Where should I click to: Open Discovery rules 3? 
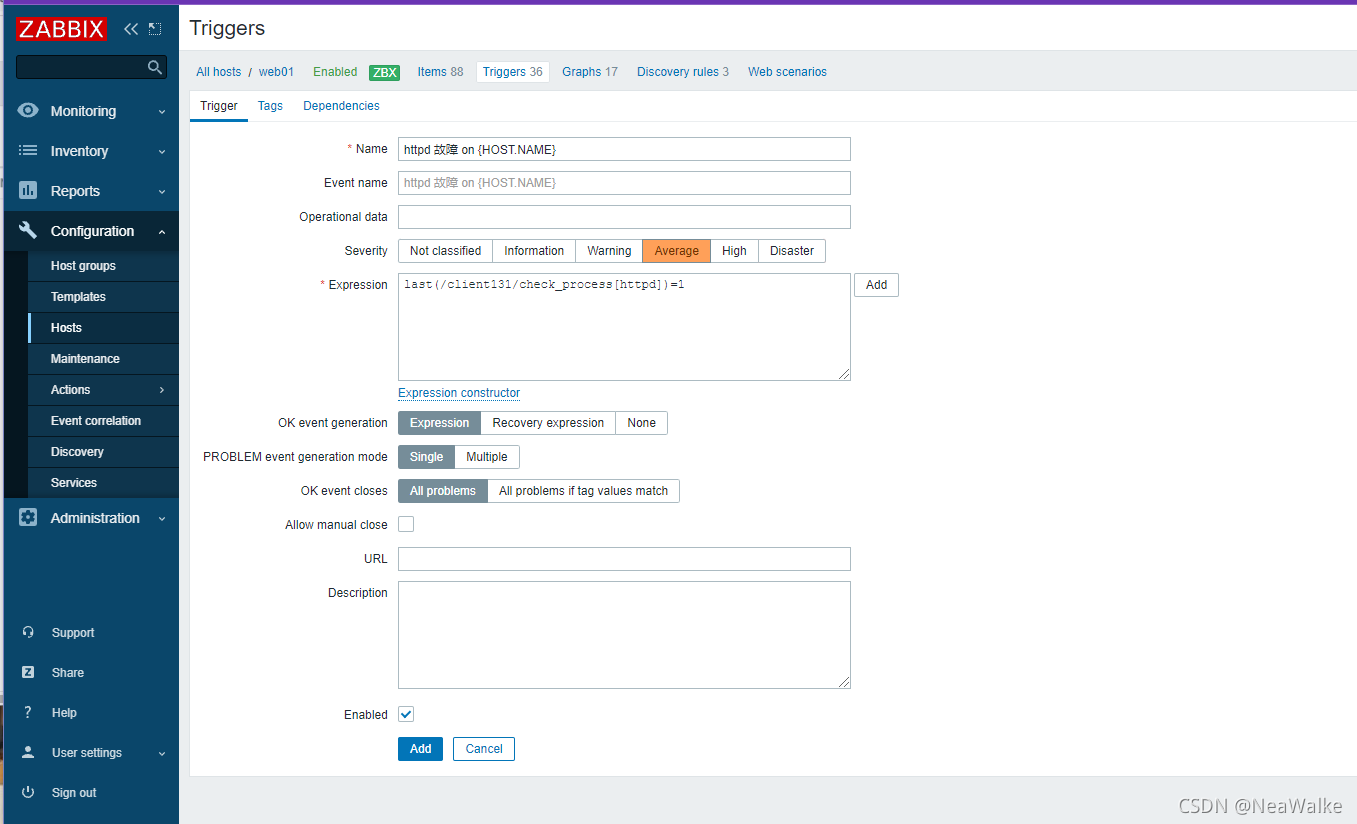(683, 72)
